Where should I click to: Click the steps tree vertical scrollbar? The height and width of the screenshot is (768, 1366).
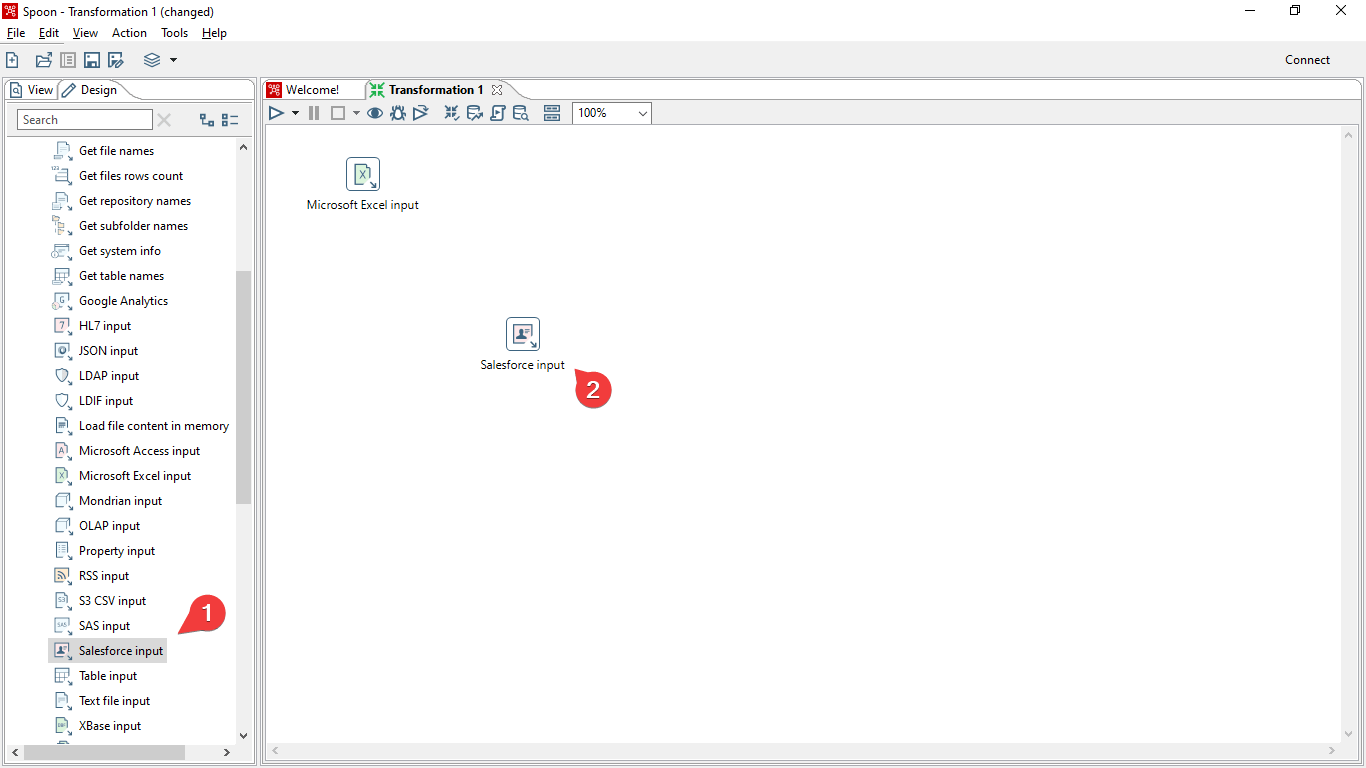pos(244,387)
